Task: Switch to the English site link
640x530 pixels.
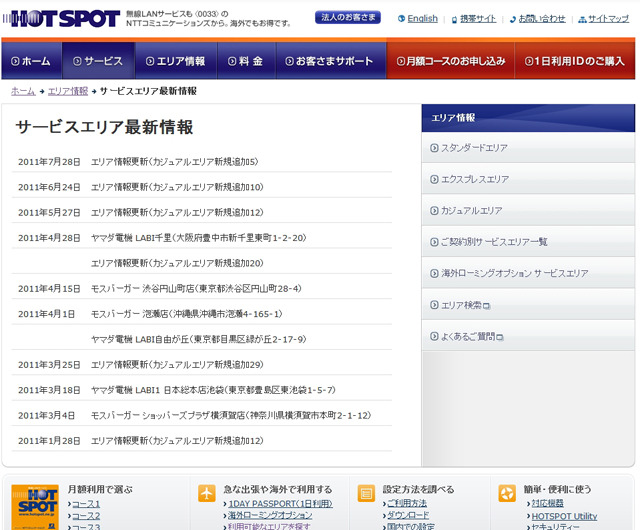Action: click(422, 18)
